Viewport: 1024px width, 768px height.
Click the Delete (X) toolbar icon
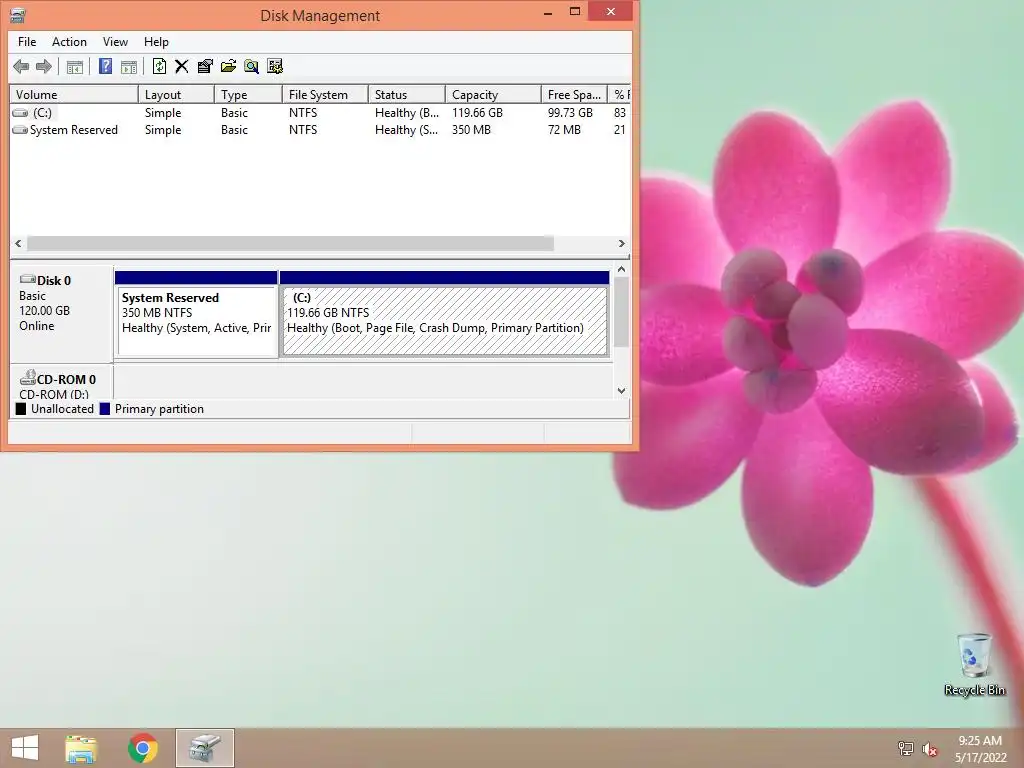tap(182, 66)
